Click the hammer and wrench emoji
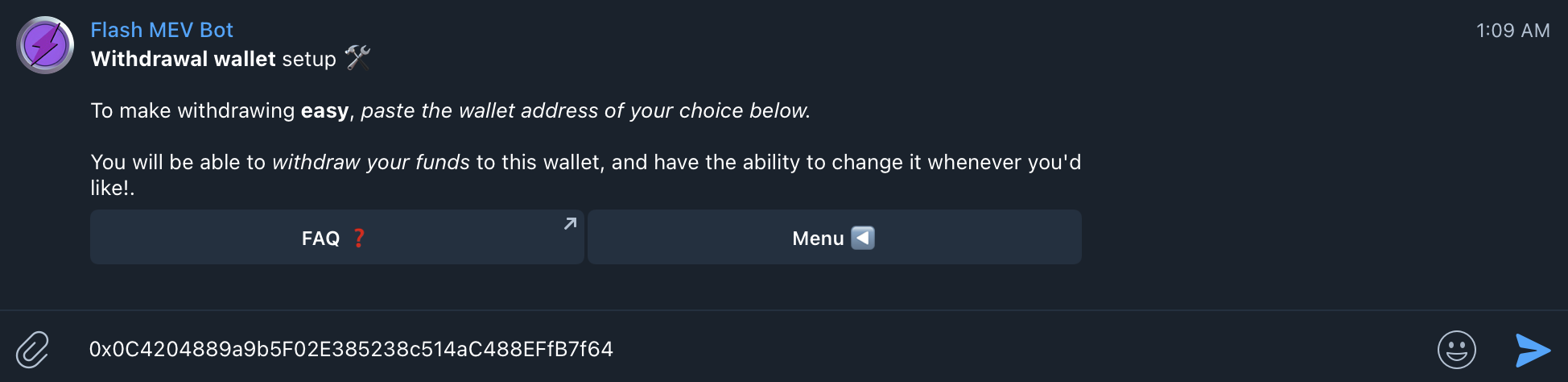This screenshot has height=382, width=1568. [357, 58]
